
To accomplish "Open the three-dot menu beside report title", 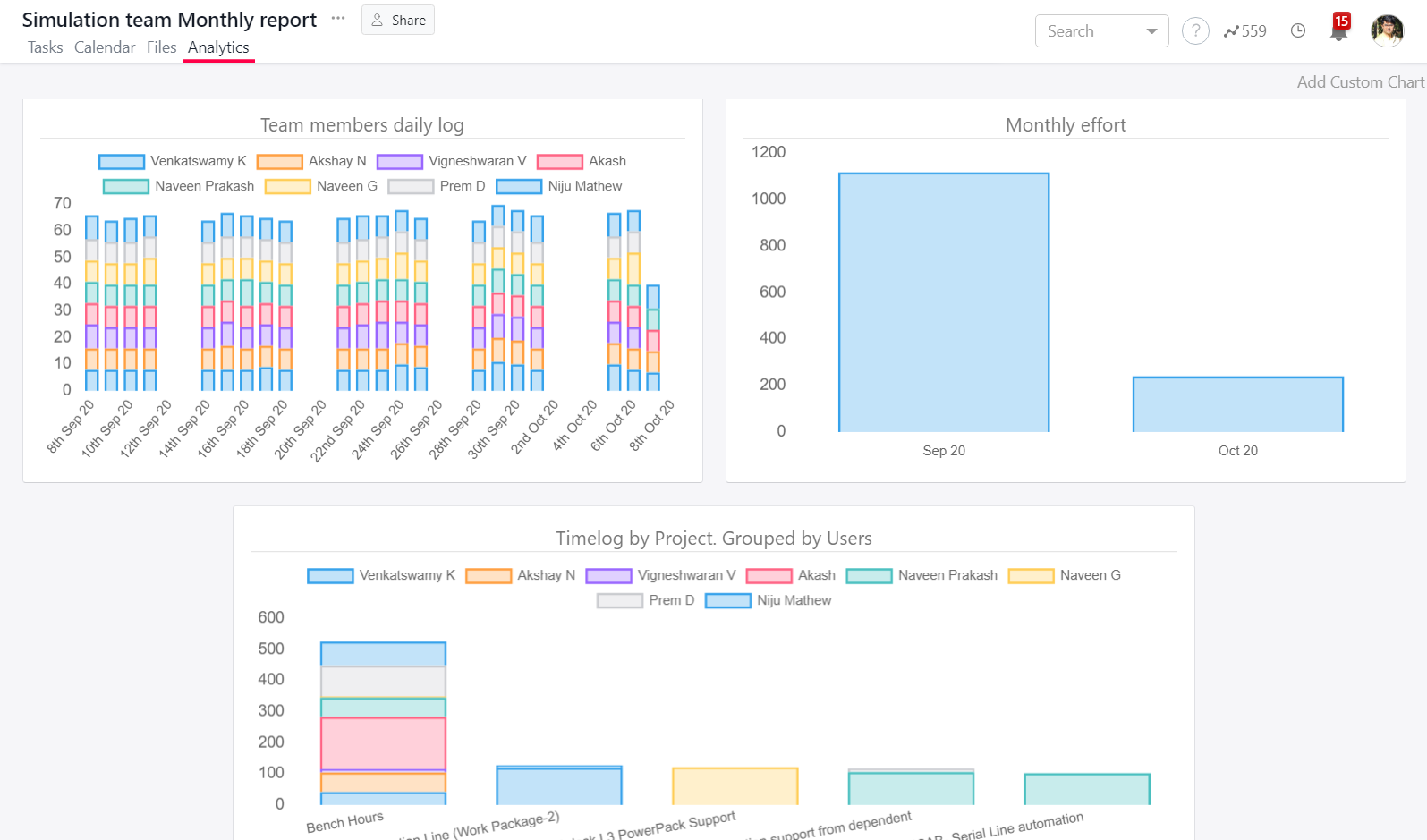I will tap(338, 18).
